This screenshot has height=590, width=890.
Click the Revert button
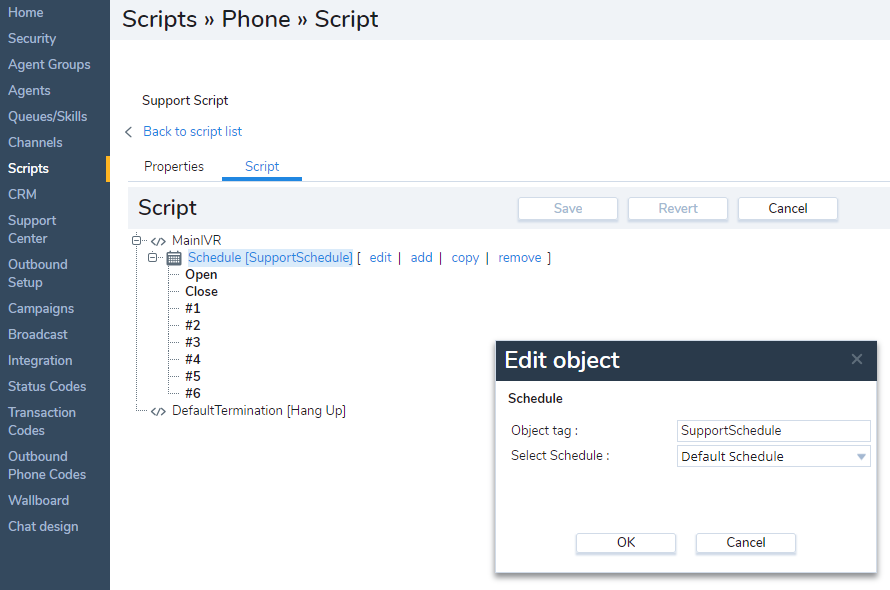click(x=678, y=208)
